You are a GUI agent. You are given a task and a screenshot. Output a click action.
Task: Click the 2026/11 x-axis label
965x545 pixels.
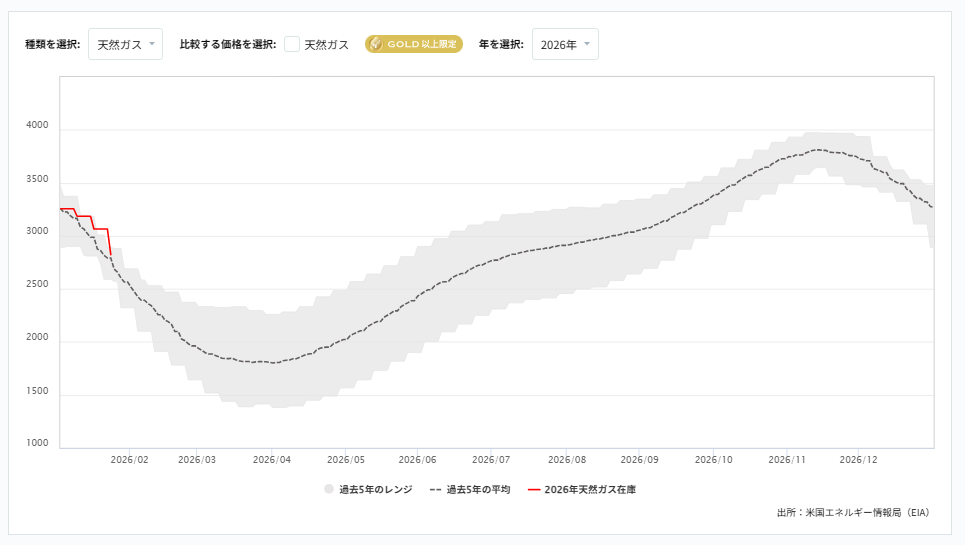pos(787,460)
